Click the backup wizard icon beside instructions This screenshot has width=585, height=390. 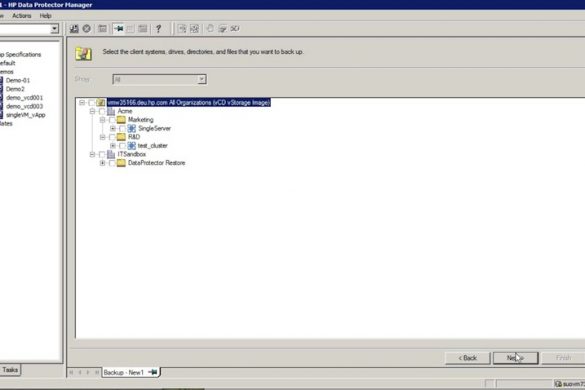[83, 53]
